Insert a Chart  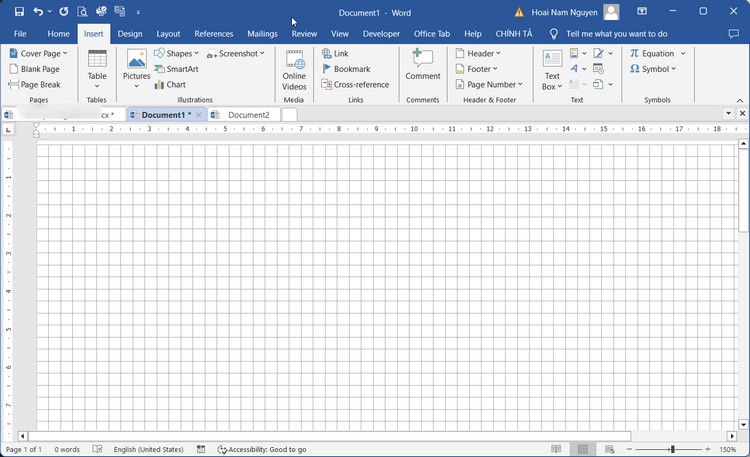coord(170,85)
